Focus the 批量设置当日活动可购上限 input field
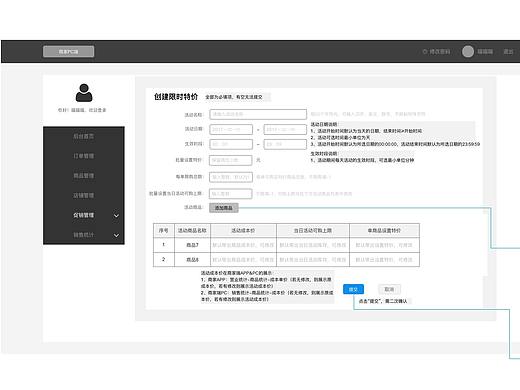The height and width of the screenshot is (390, 520). (231, 194)
